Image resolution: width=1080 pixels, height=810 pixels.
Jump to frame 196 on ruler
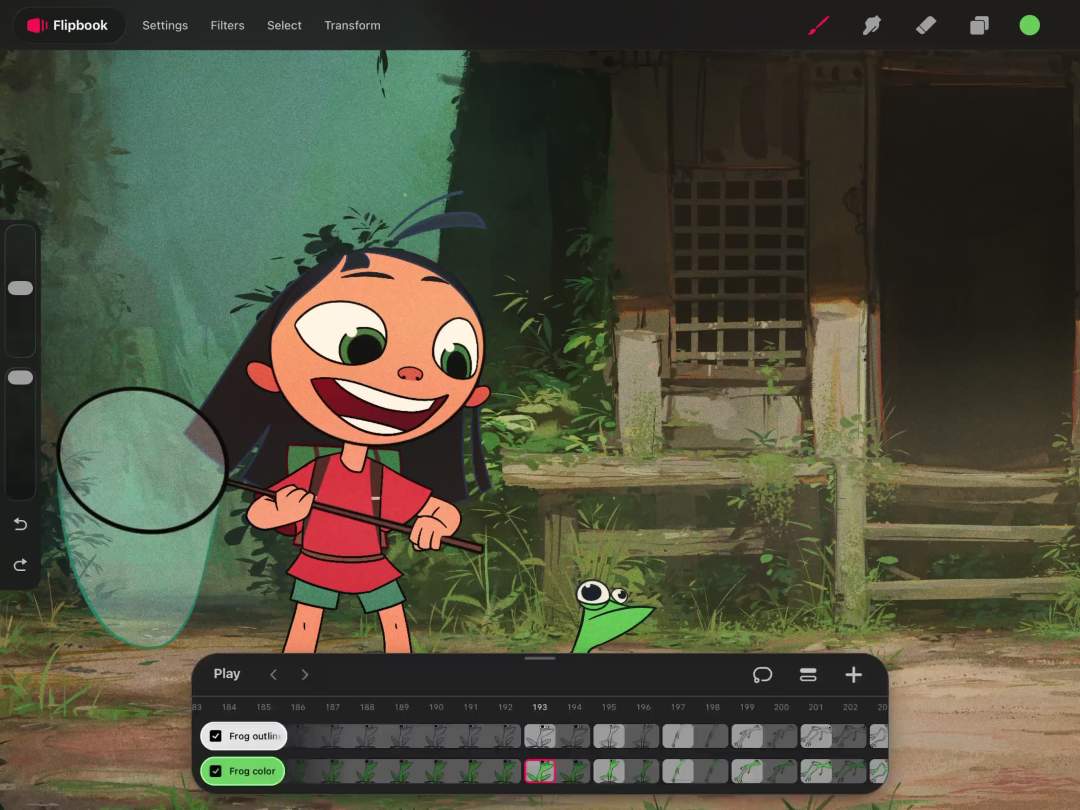tap(643, 707)
